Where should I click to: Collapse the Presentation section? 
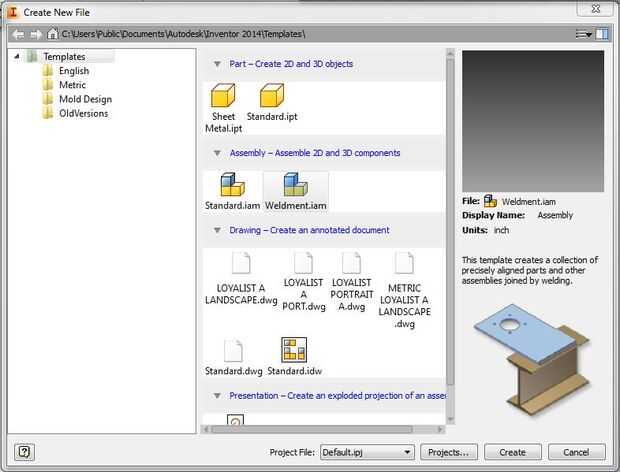217,396
